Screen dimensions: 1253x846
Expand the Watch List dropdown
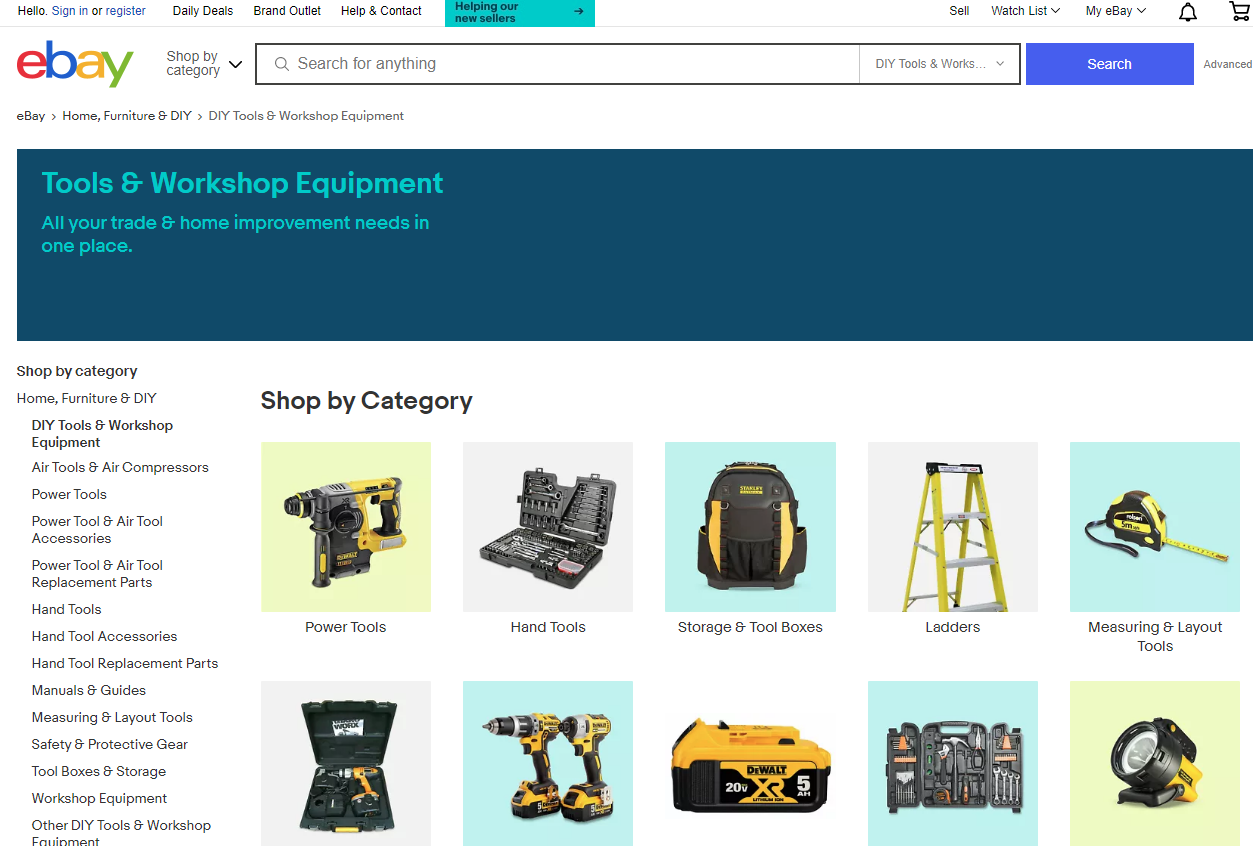[1025, 11]
